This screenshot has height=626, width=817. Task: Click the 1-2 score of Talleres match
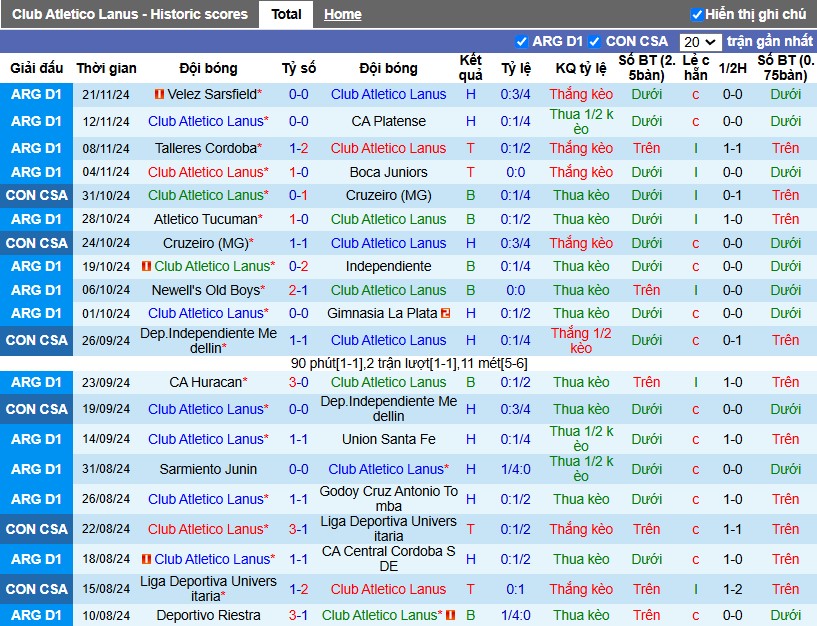coord(299,149)
